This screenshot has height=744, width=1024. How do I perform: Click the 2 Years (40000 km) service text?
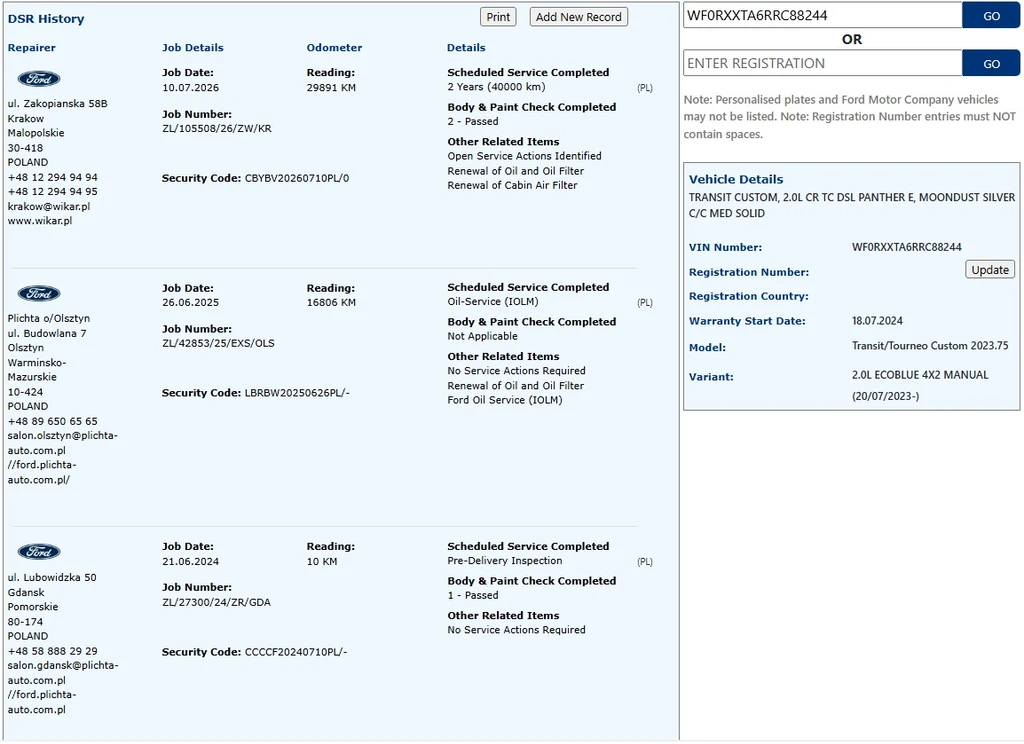pyautogui.click(x=496, y=87)
